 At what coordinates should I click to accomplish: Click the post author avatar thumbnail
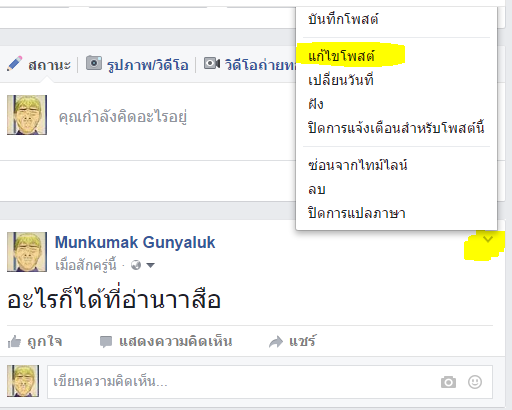(x=27, y=252)
